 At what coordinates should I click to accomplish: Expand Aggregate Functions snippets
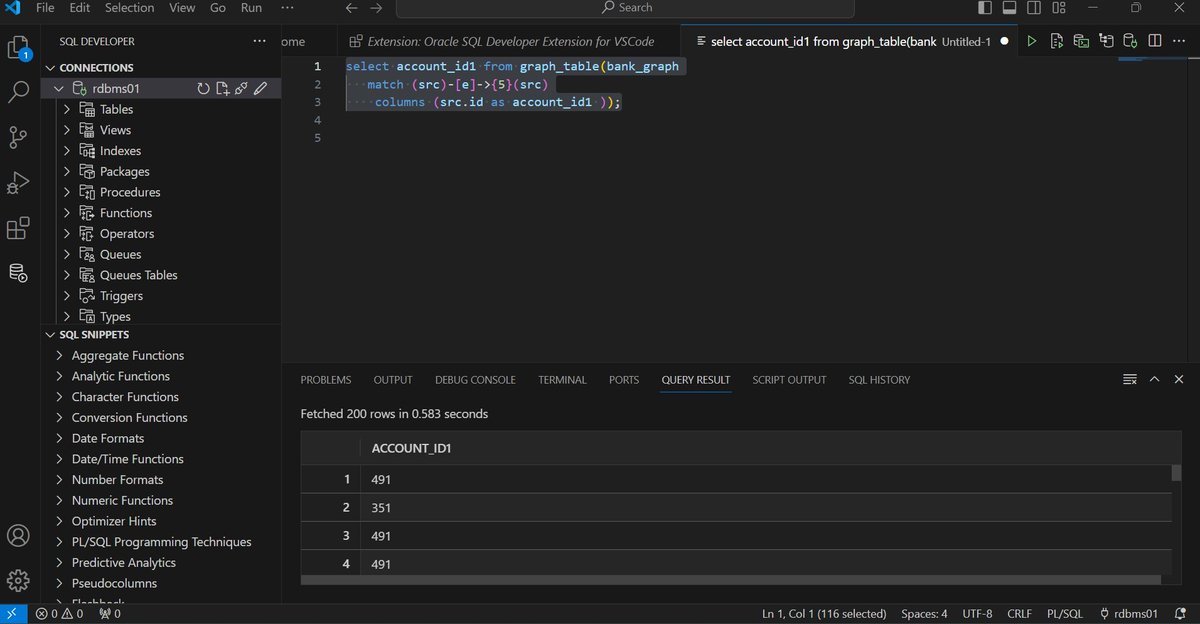click(x=59, y=355)
